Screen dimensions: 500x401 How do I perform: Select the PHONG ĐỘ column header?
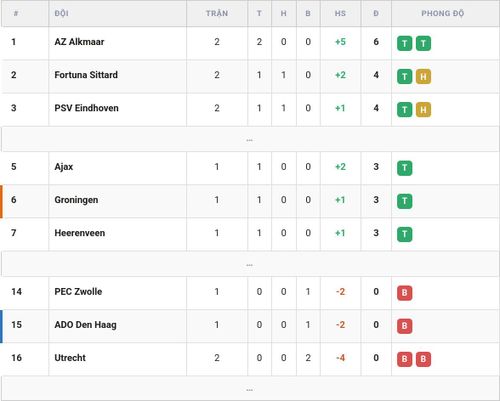(443, 13)
